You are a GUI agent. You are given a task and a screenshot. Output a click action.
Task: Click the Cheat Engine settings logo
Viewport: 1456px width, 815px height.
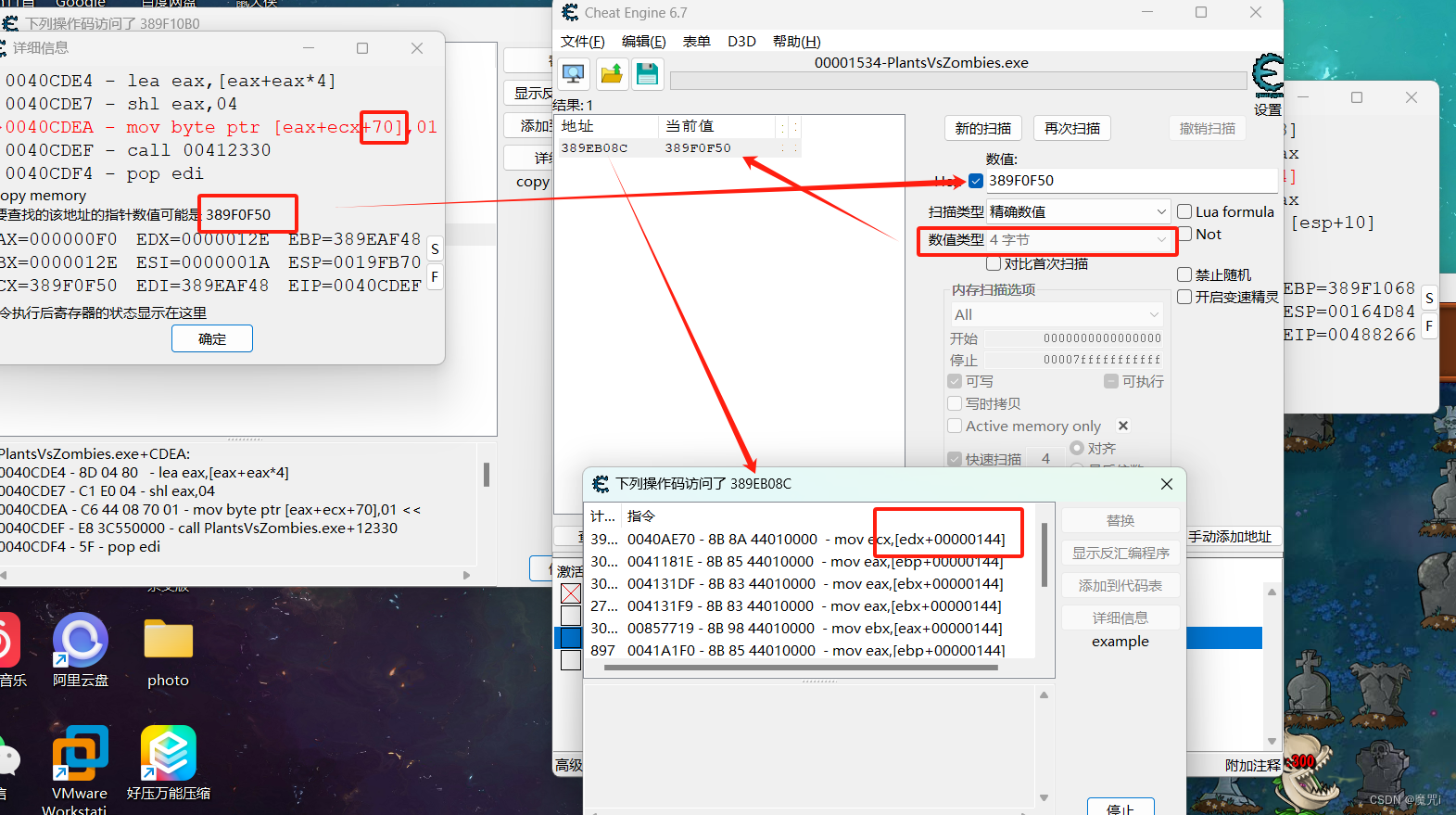click(x=1268, y=74)
